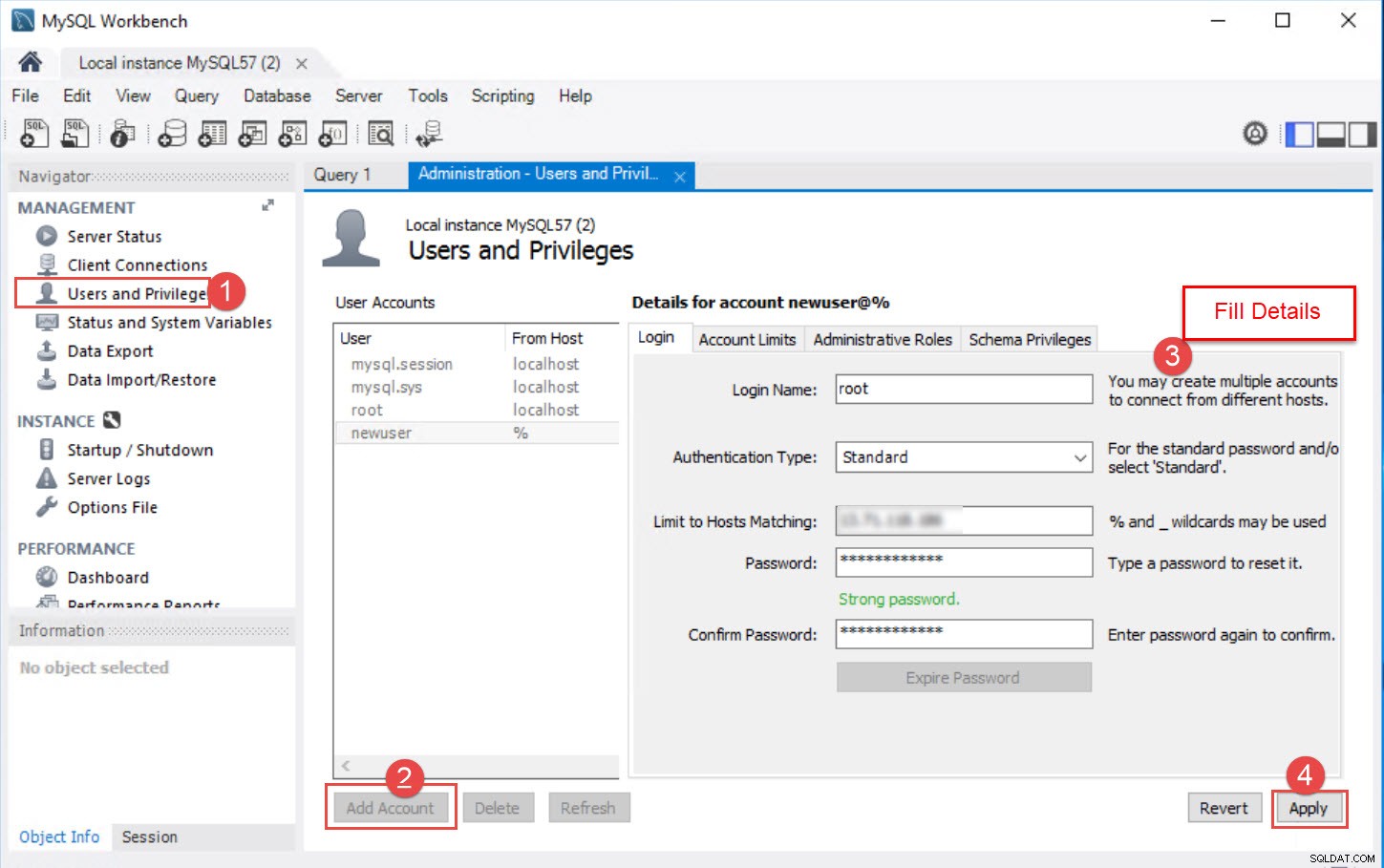Screen dimensions: 1384x868
Task: Open the Query menu
Action: point(196,95)
